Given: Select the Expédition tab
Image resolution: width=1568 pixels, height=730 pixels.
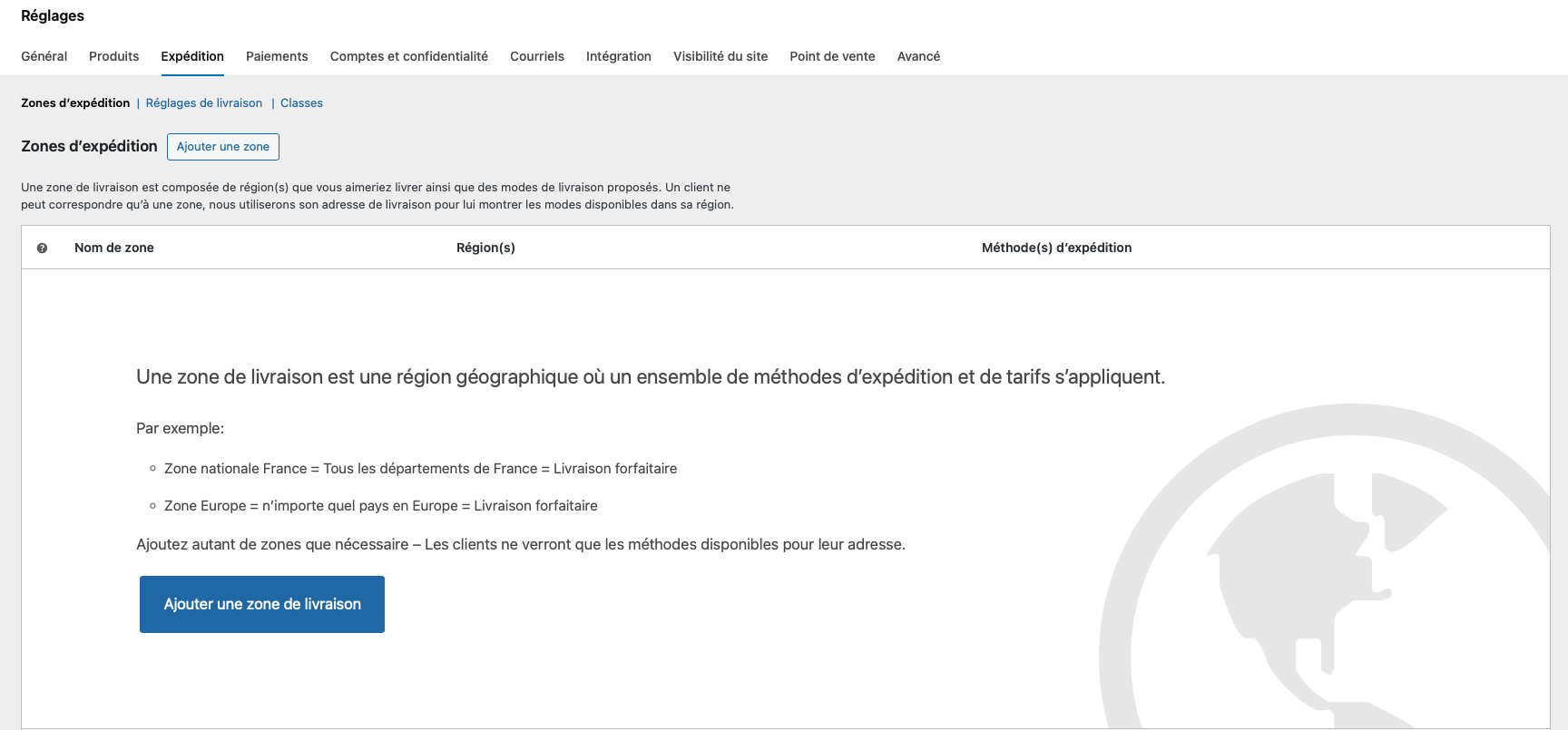Looking at the screenshot, I should point(192,56).
